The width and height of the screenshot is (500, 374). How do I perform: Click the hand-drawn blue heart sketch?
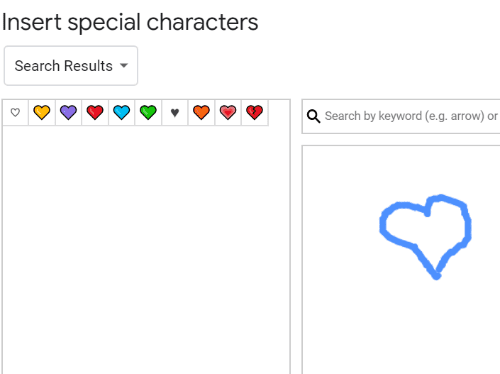425,236
